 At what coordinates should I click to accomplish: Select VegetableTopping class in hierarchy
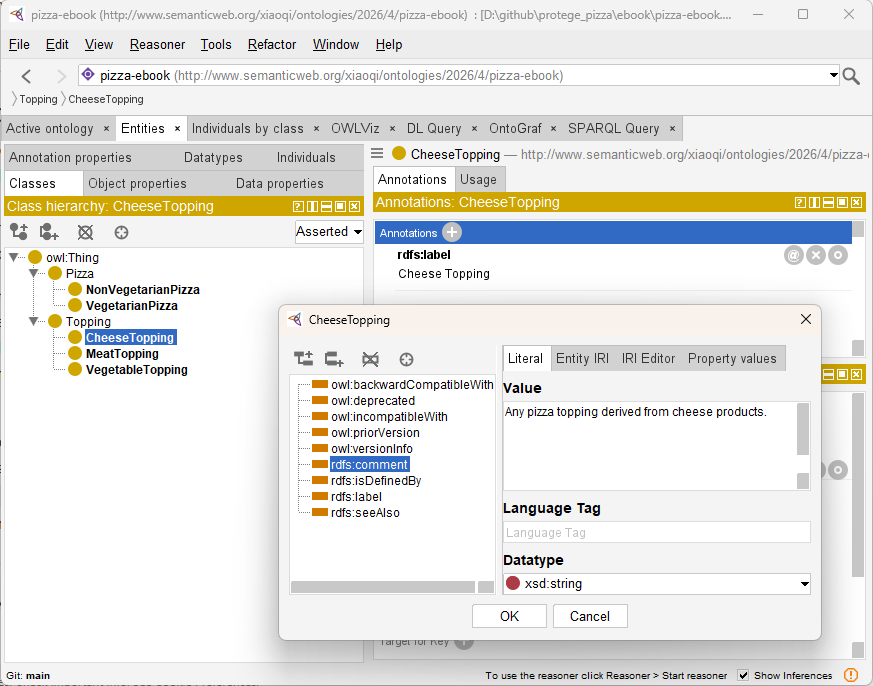[136, 370]
